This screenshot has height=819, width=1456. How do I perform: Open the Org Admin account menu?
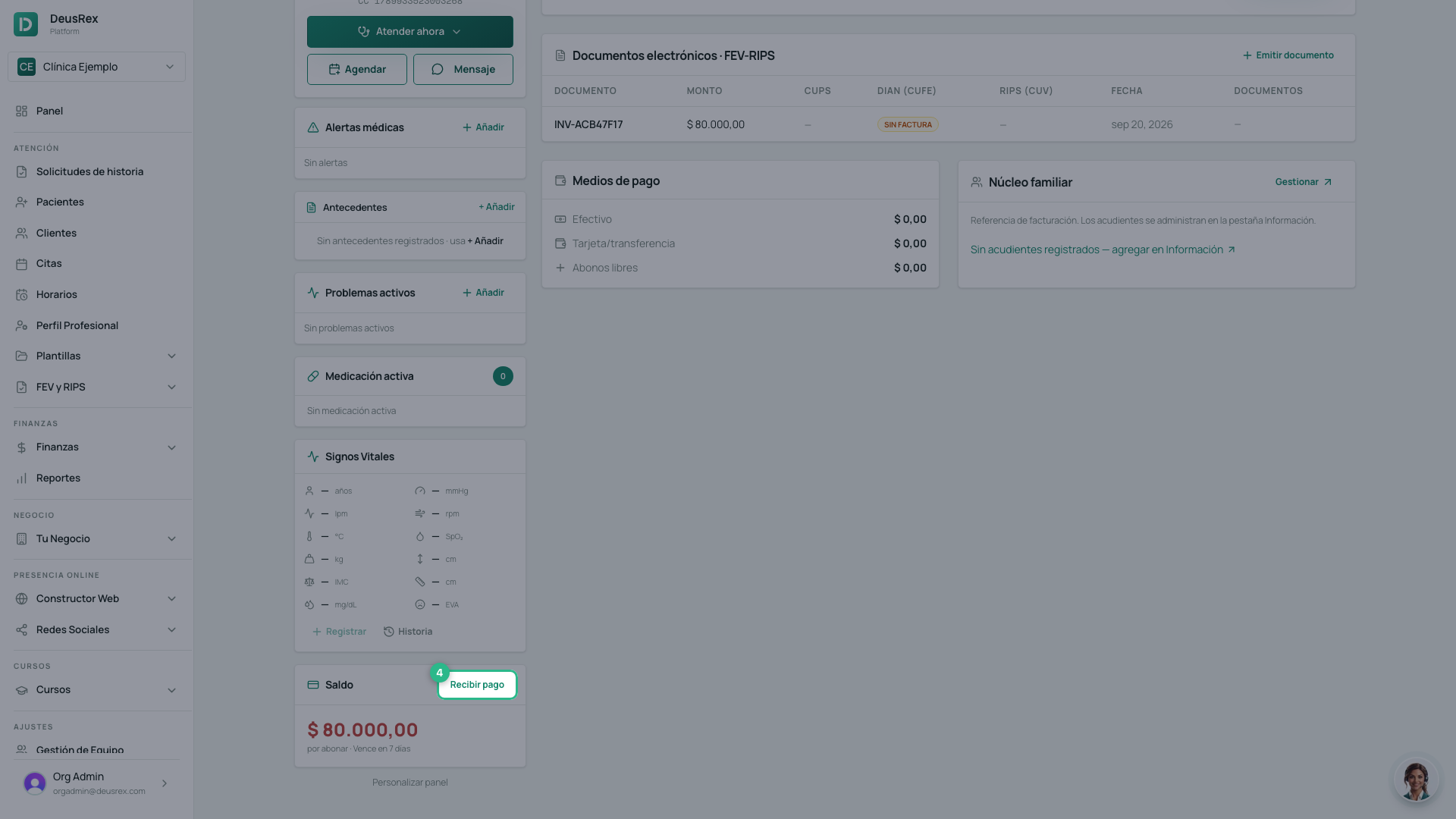(96, 783)
